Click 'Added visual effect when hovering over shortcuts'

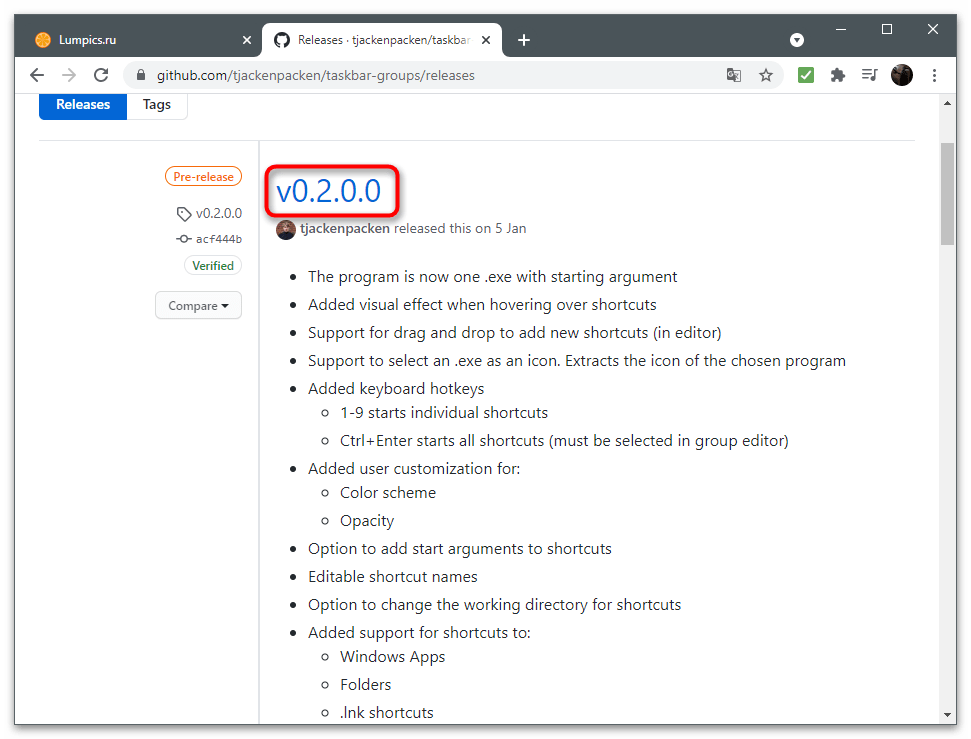coord(482,305)
